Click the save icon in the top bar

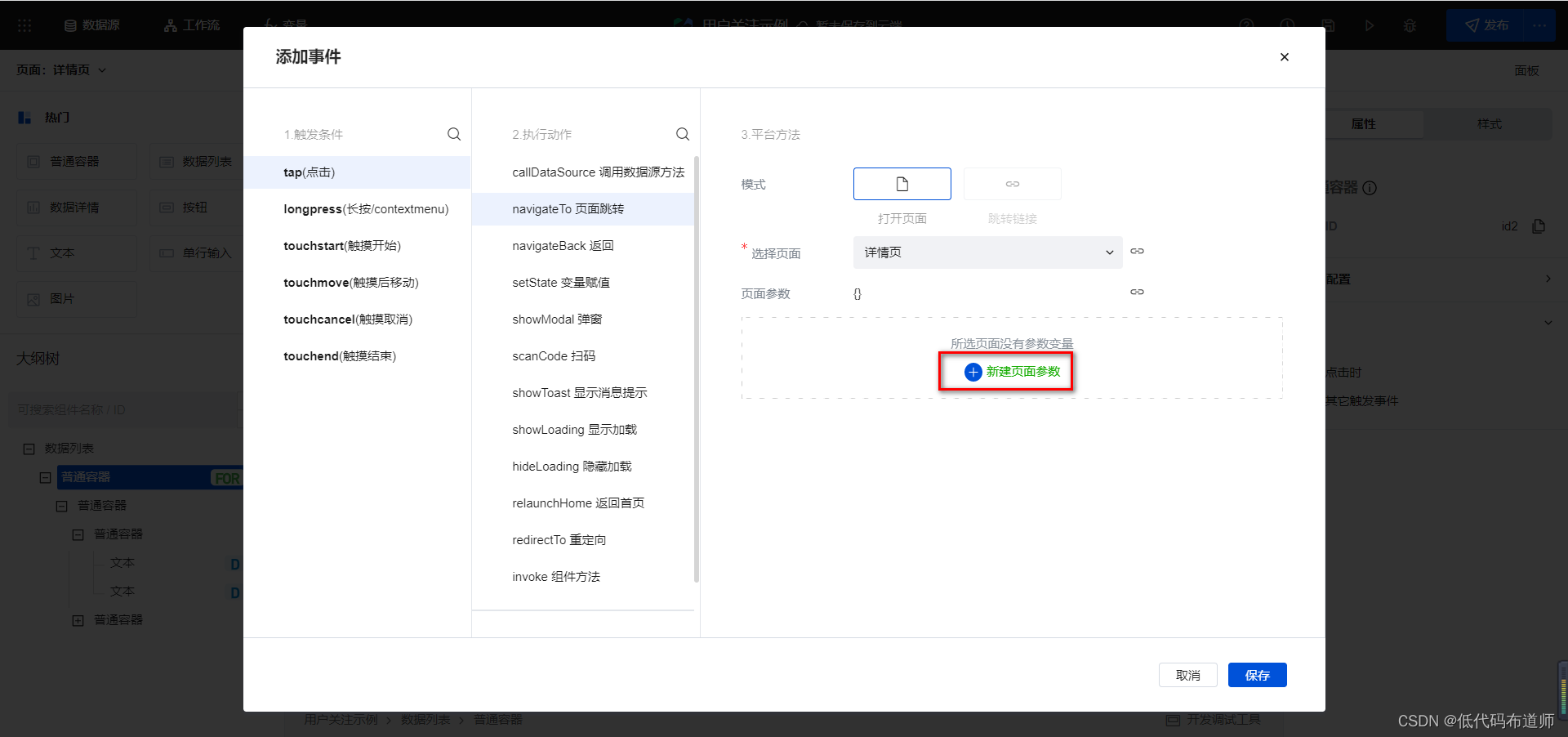tap(1329, 25)
